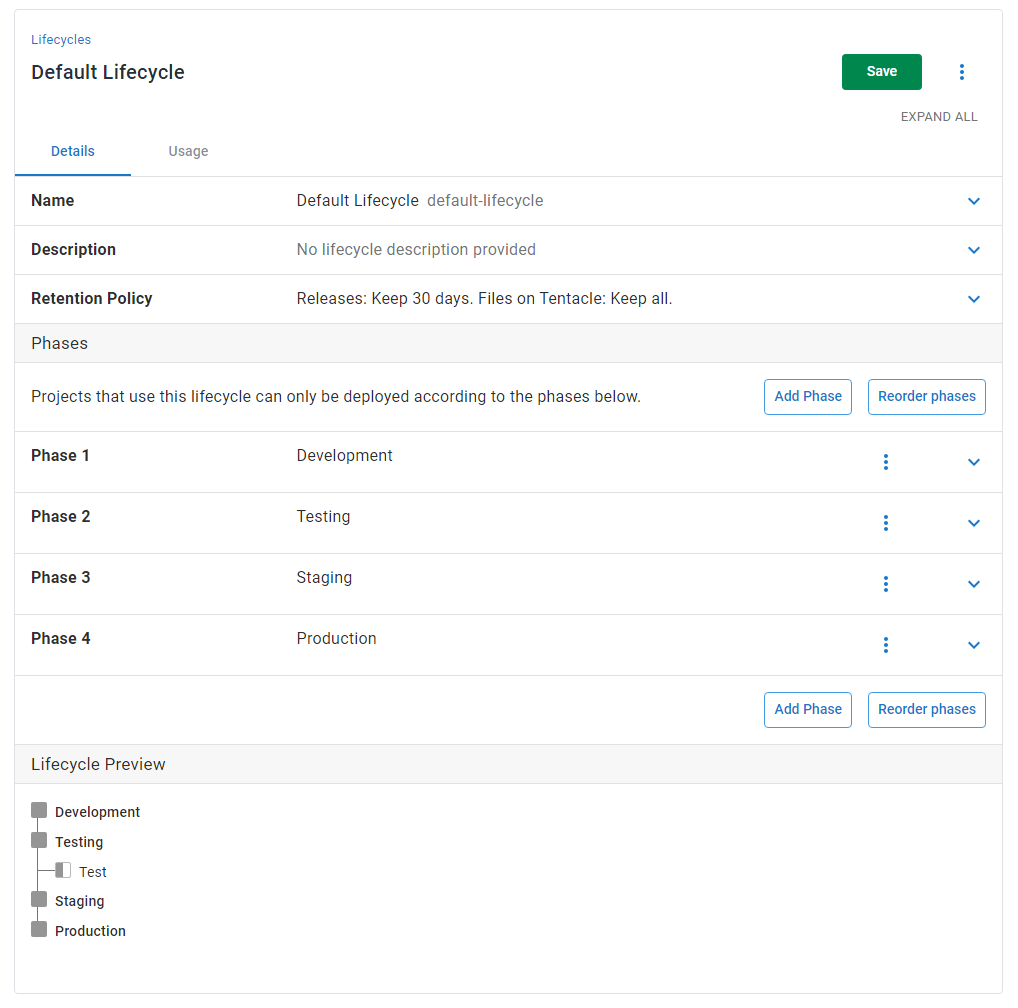Click 'Development' in Phase 1 row
This screenshot has height=1008, width=1018.
point(345,456)
